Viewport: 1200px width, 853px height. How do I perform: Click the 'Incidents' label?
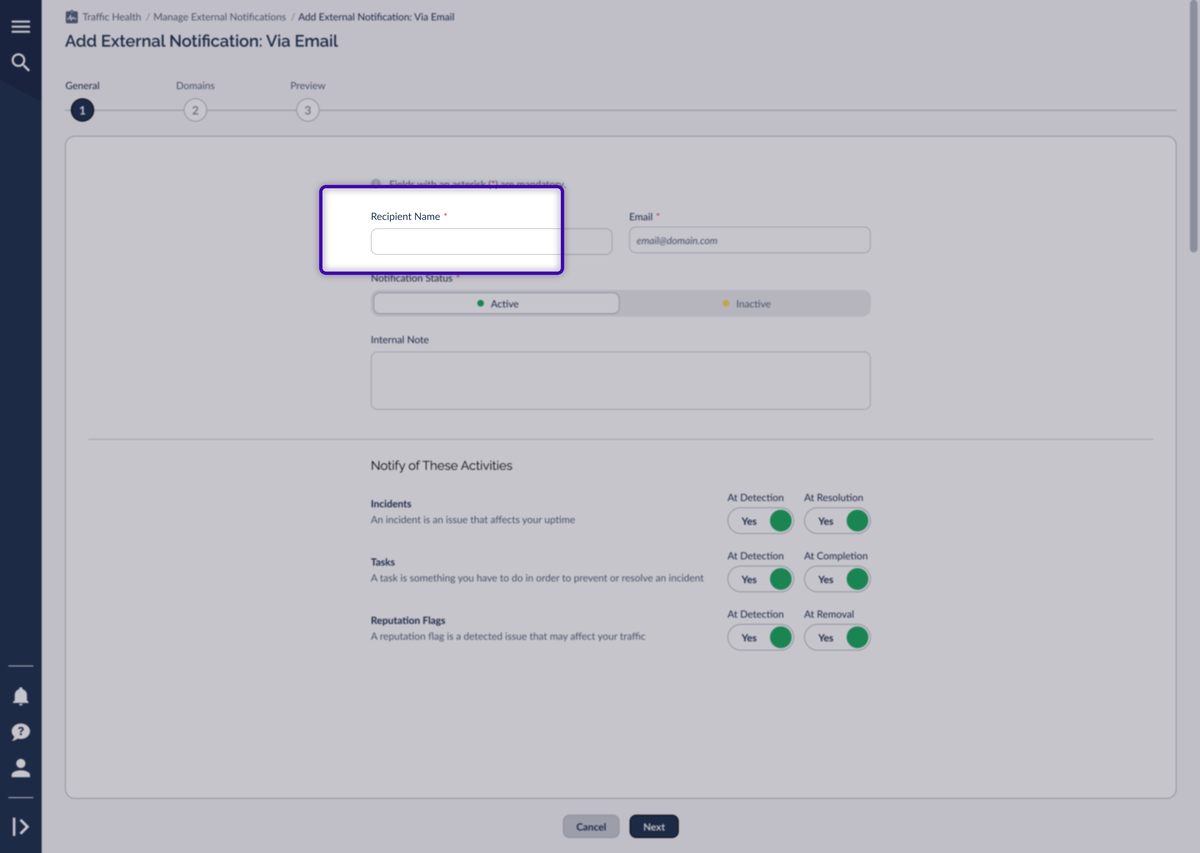(x=391, y=504)
